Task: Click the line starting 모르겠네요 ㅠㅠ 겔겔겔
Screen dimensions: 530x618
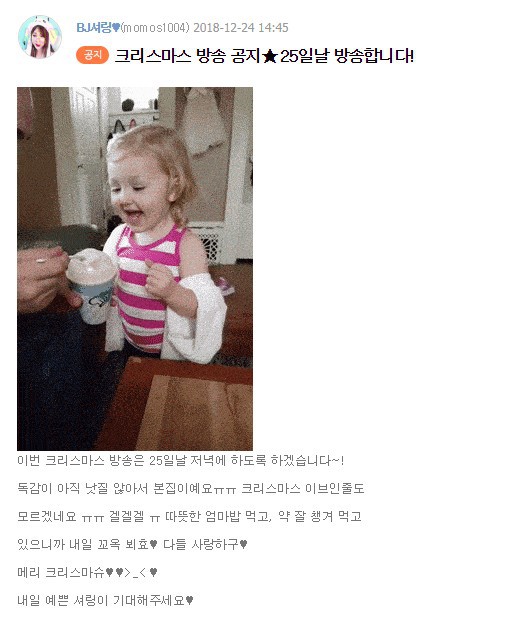Action: pos(190,516)
